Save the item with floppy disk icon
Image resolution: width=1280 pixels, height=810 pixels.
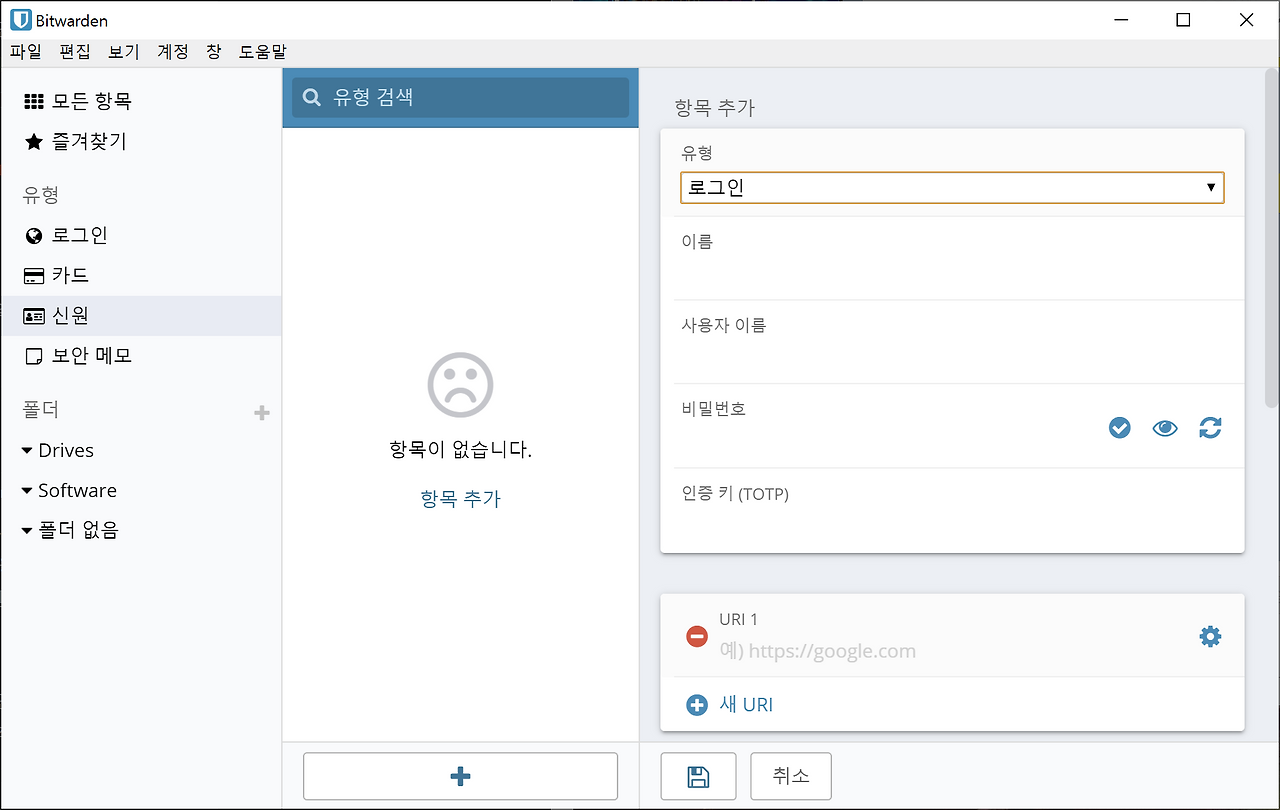698,776
